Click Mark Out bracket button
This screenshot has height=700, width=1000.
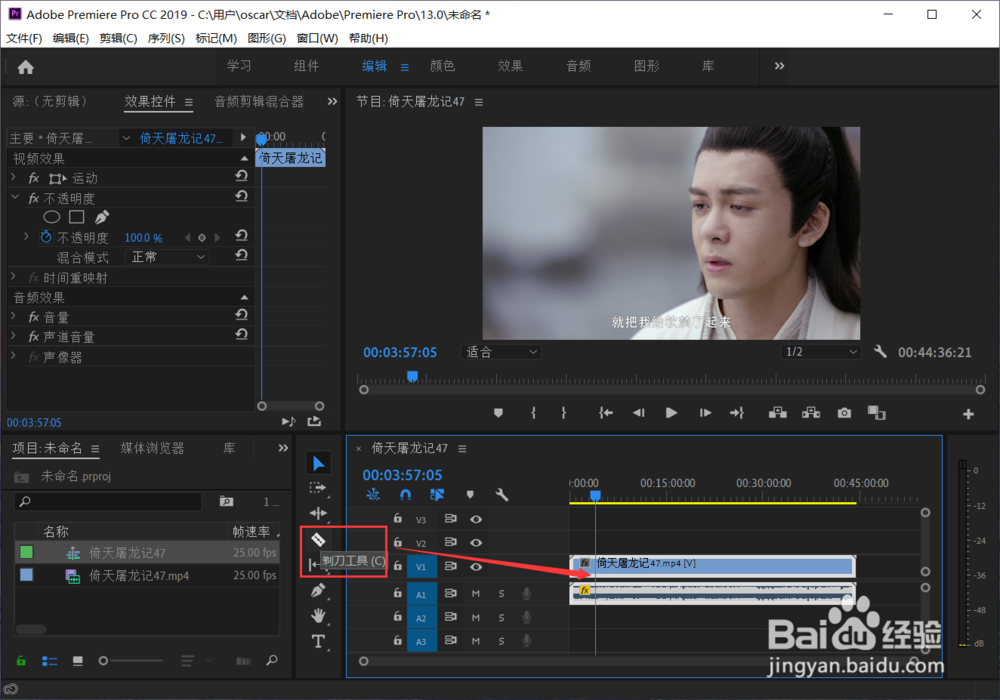pos(563,413)
